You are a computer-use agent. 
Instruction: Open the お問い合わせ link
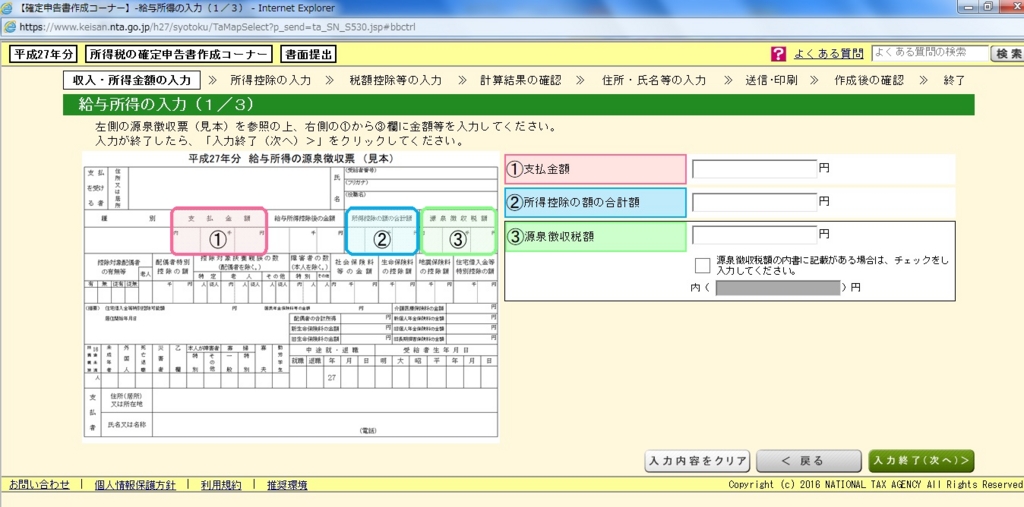pos(39,485)
